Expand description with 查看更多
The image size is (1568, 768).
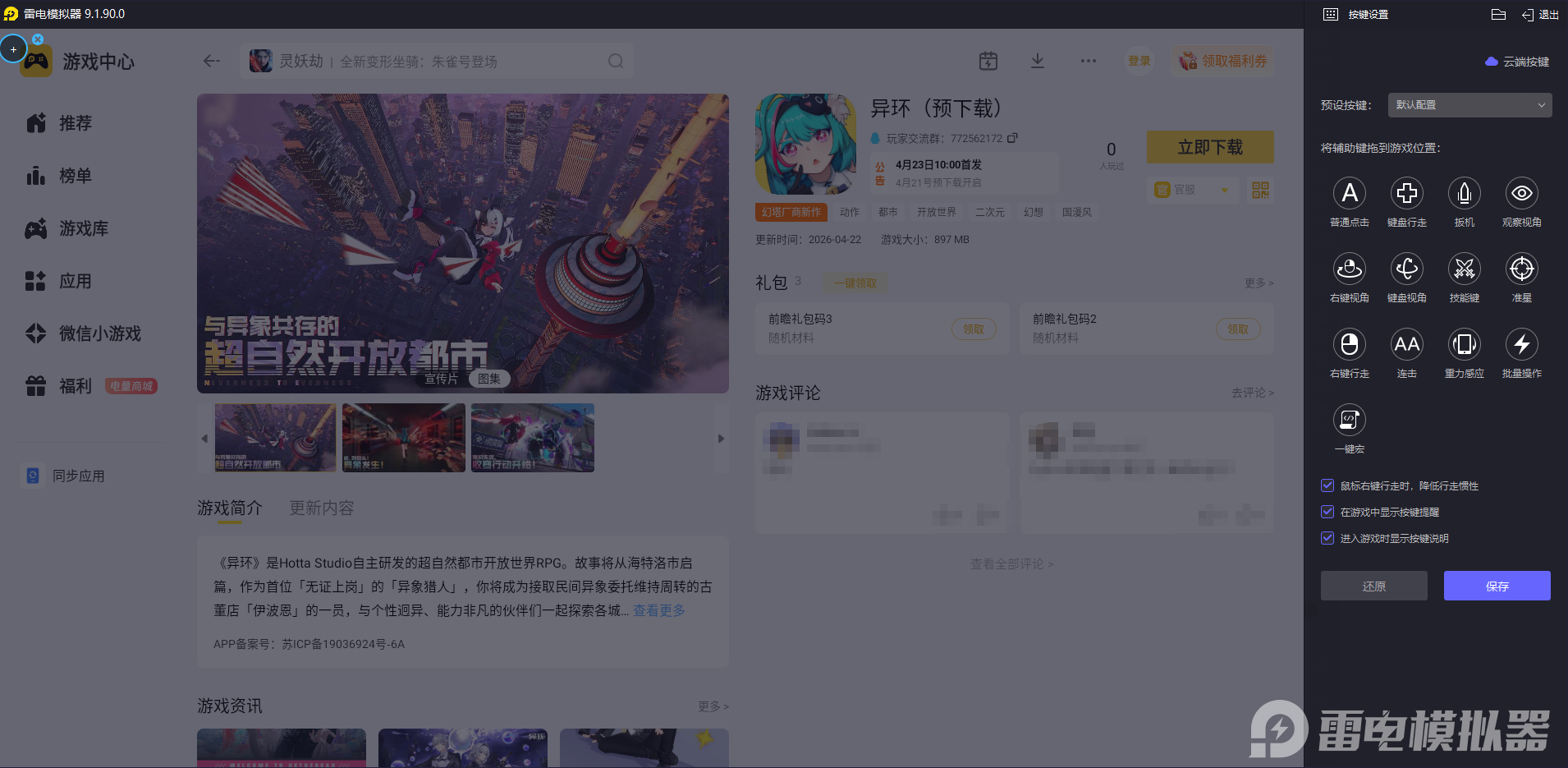[x=659, y=610]
